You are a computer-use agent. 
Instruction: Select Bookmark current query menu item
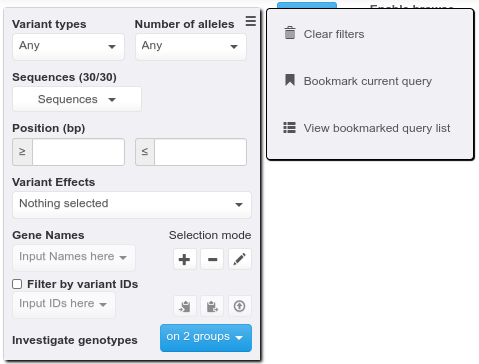point(368,81)
